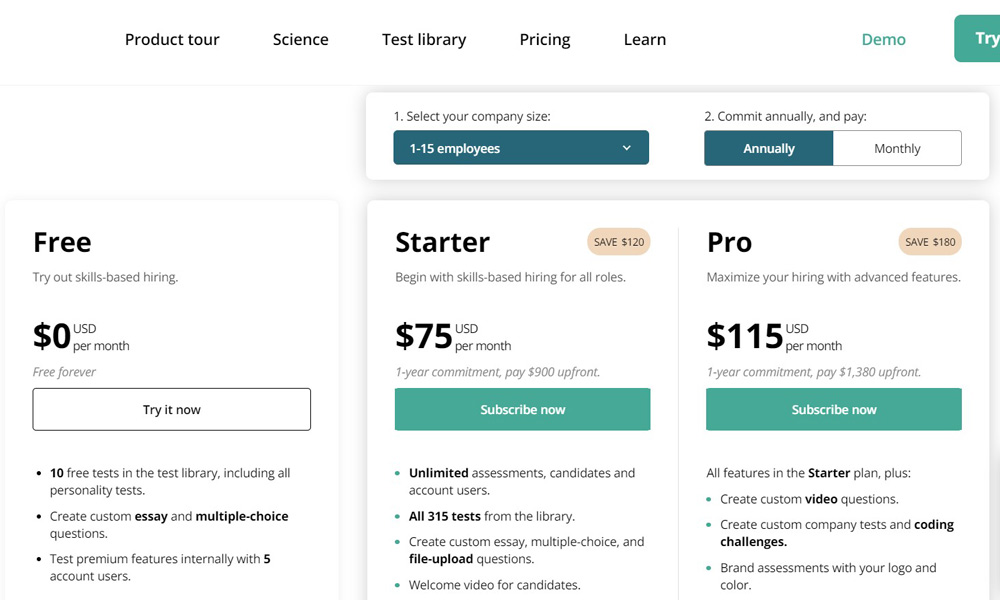Enable the Monthly payment option
Screen dimensions: 1000x600
pos(896,147)
